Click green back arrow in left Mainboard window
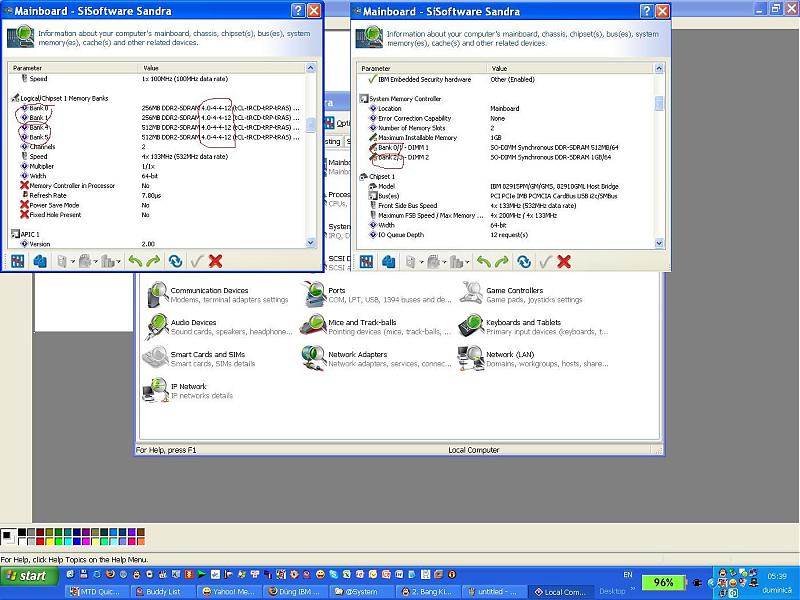Viewport: 800px width, 600px height. (135, 261)
